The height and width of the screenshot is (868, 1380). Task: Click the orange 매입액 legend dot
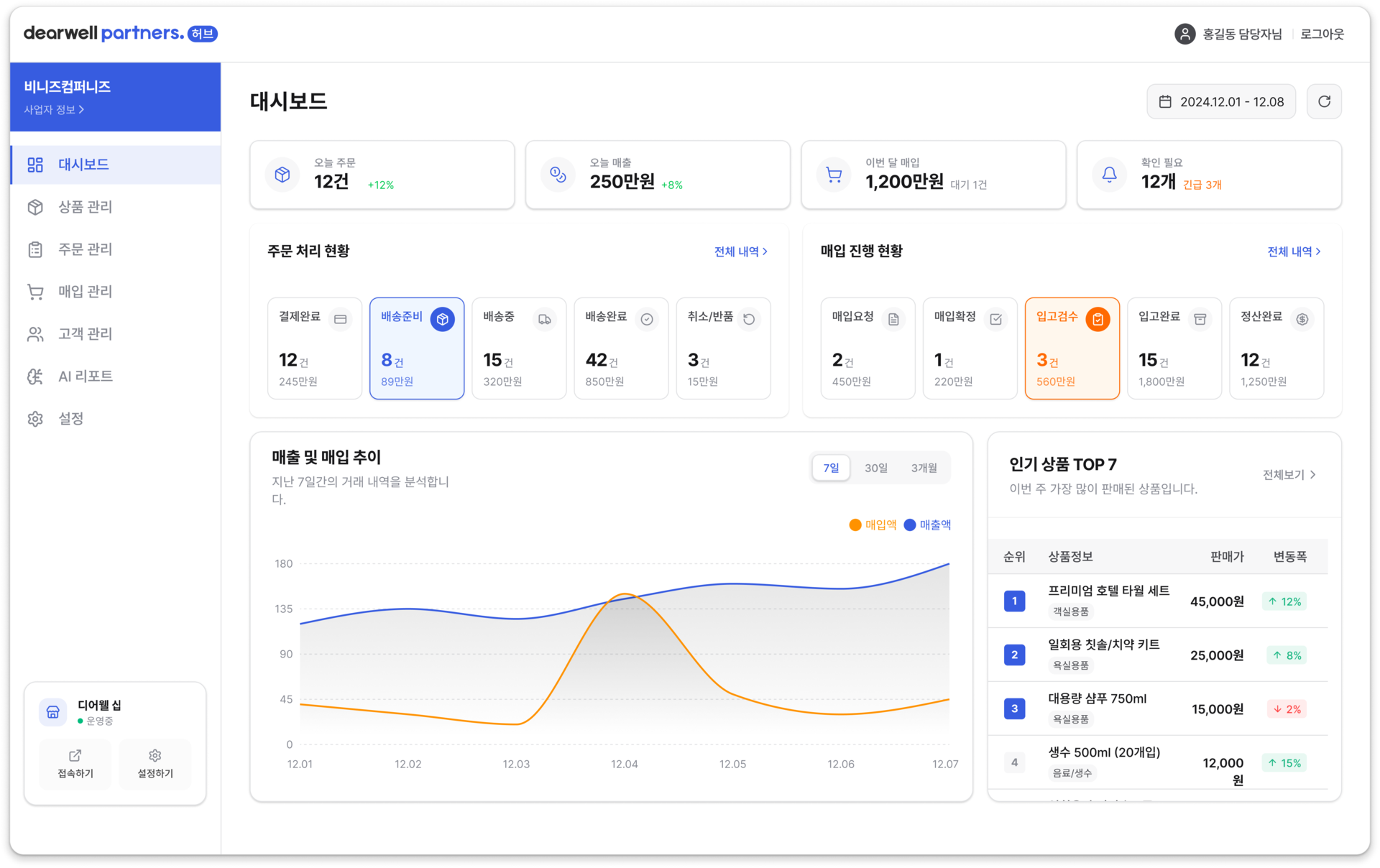[855, 525]
